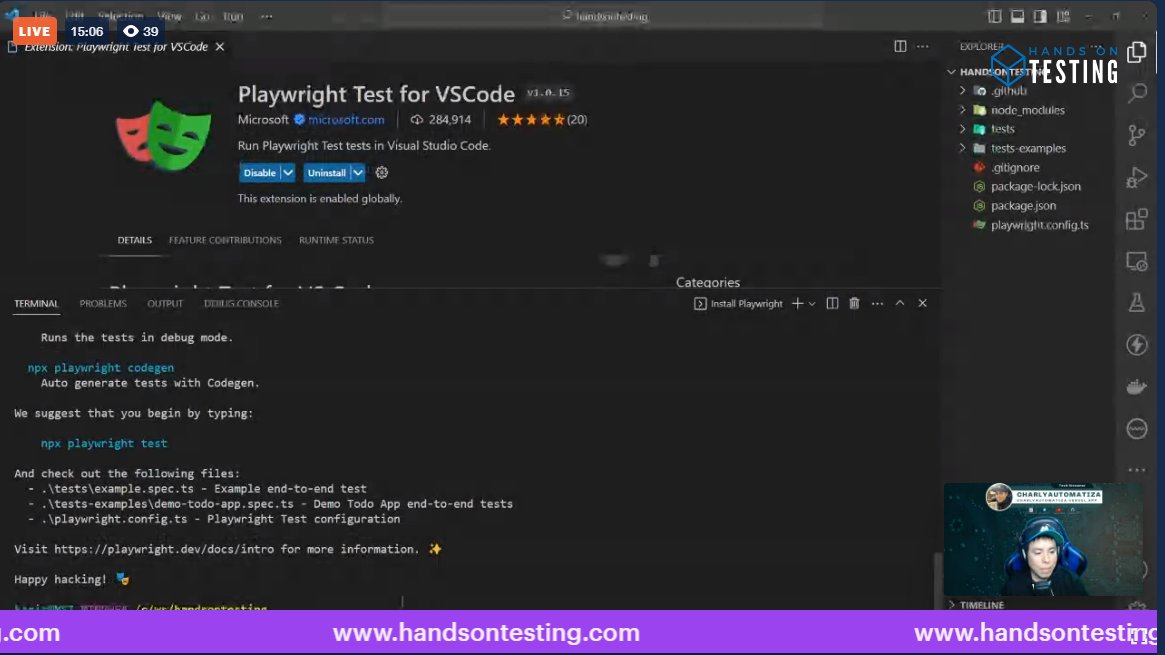Switch to the Runtime Status tab

337,240
